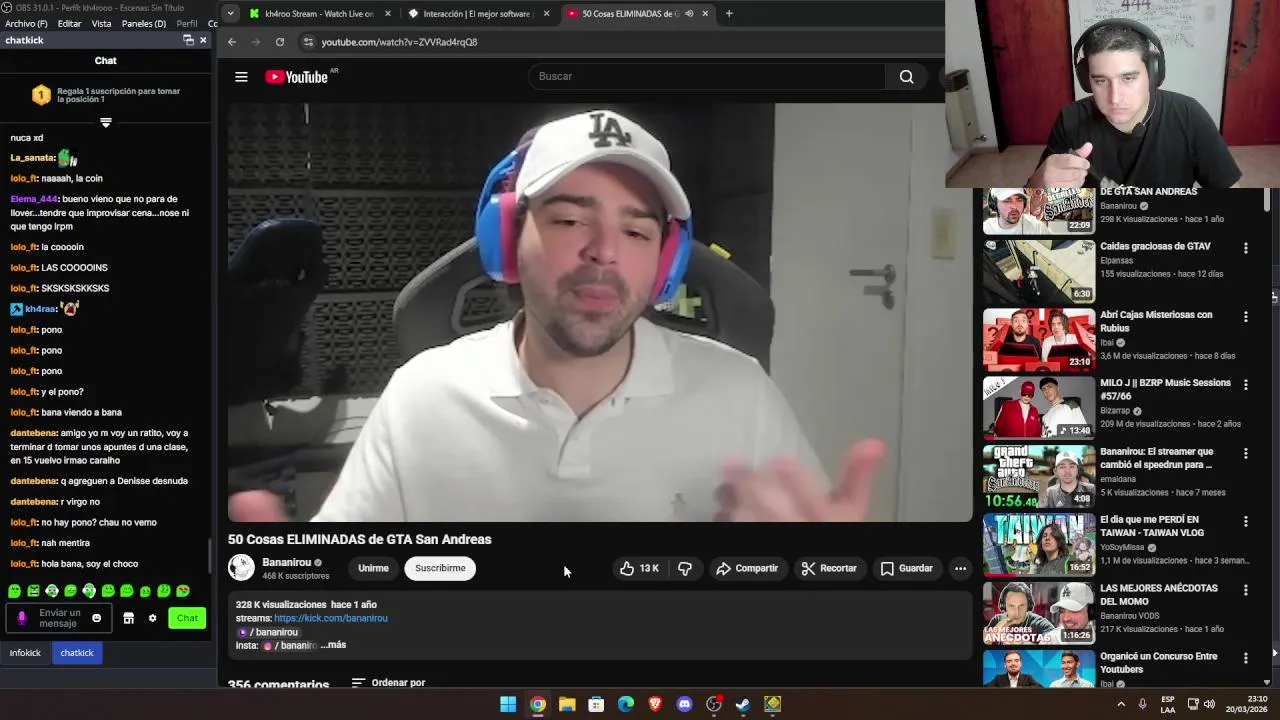Open the Bananirou speedrun video thumbnail
The height and width of the screenshot is (720, 1280).
(1039, 476)
